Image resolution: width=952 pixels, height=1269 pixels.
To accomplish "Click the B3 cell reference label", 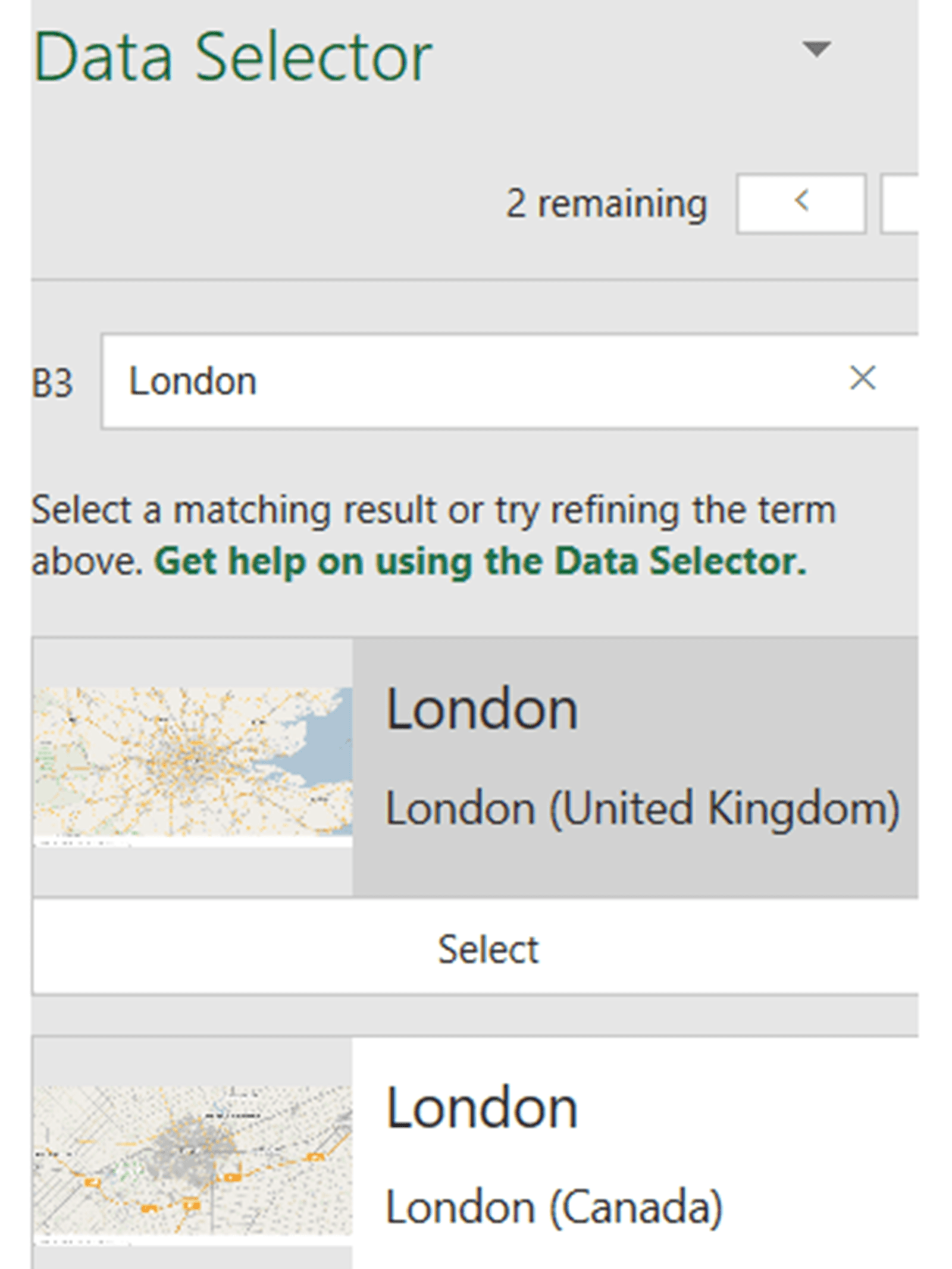I will coord(52,383).
